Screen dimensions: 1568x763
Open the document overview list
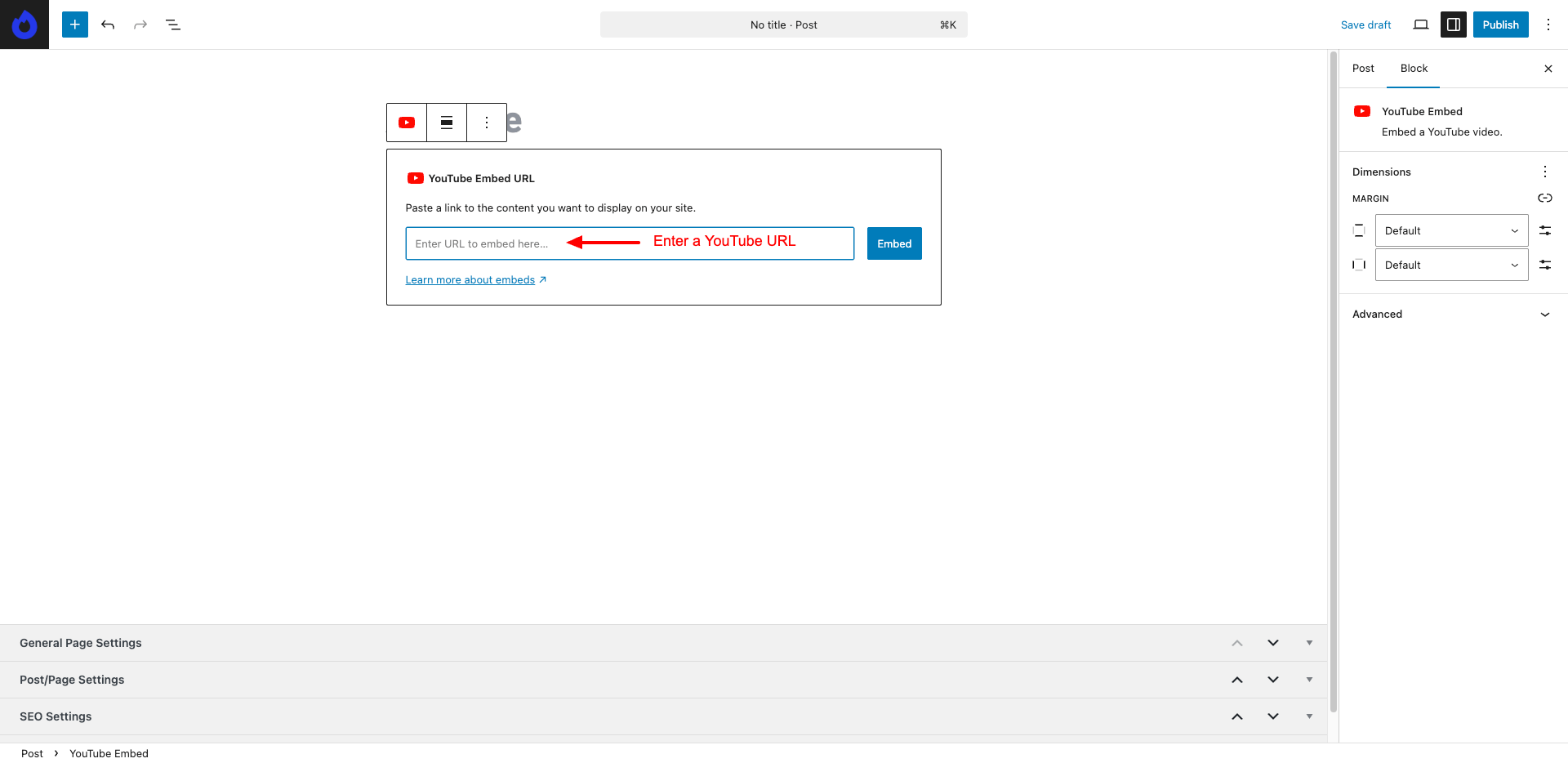point(173,25)
